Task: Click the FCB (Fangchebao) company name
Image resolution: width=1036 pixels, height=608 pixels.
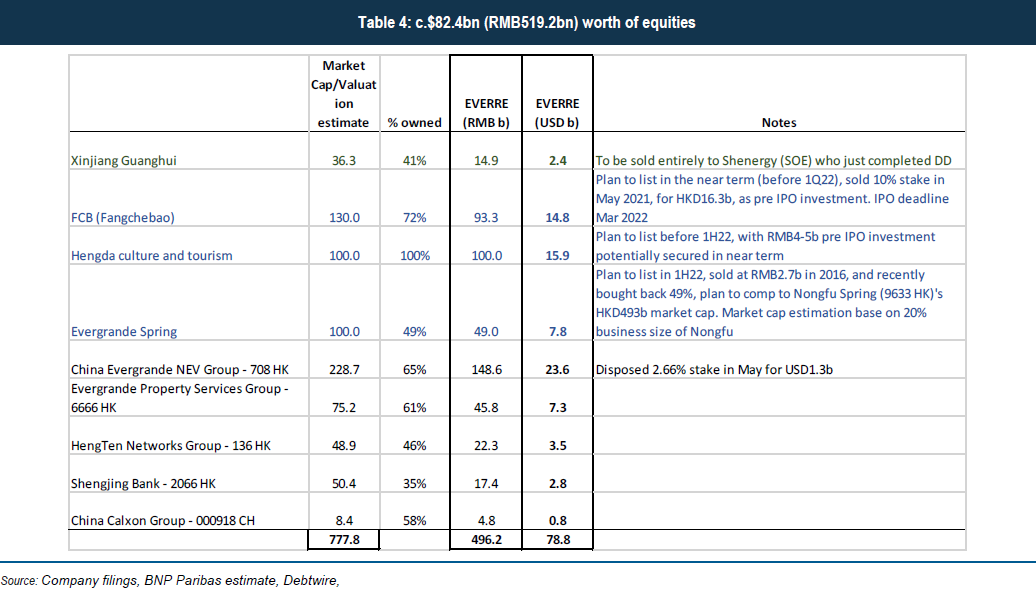Action: click(123, 217)
